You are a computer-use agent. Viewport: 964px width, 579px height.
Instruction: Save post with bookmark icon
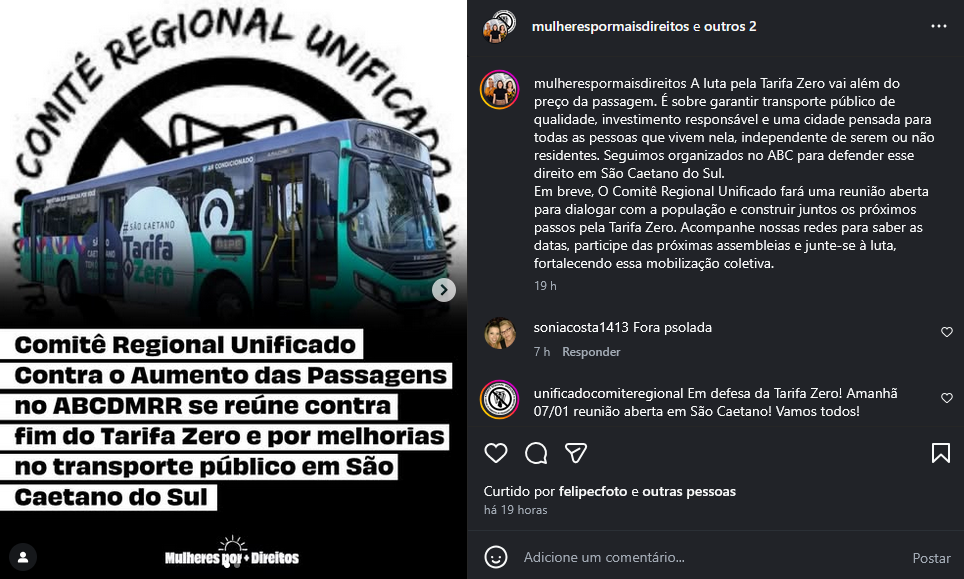point(941,453)
